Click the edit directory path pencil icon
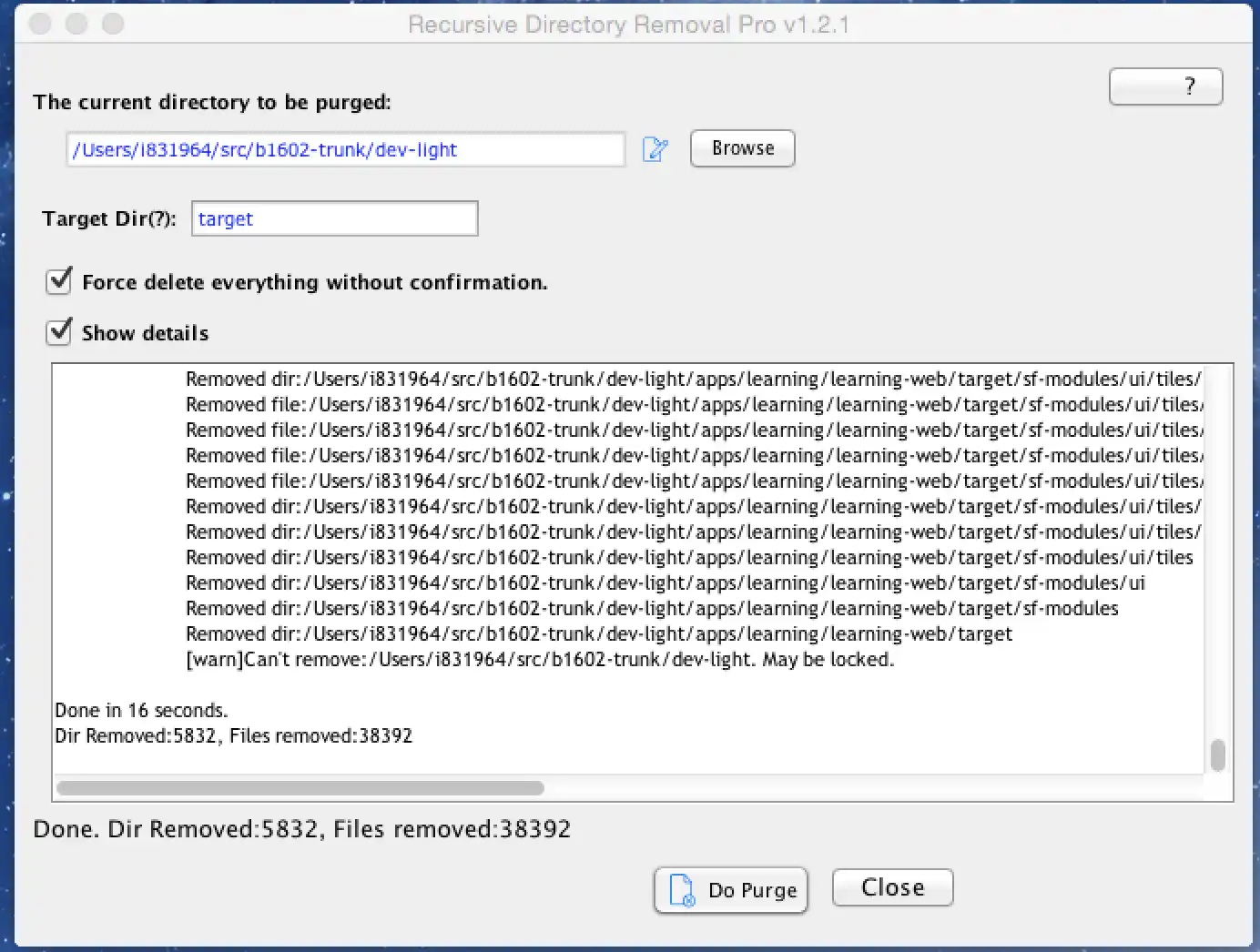The width and height of the screenshot is (1260, 952). pos(655,149)
